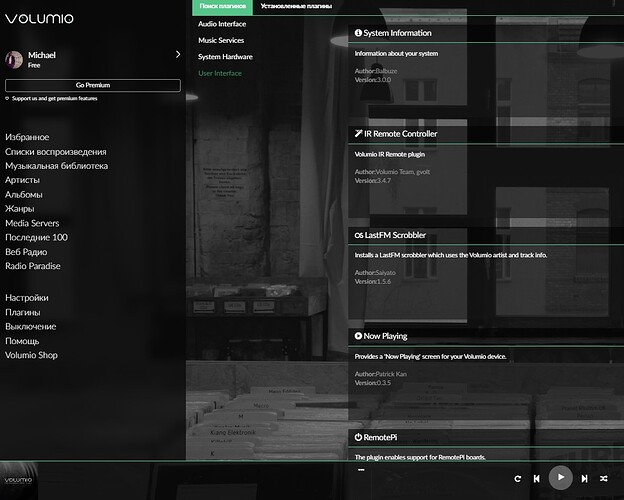
Task: Open Избранное in the sidebar
Action: tap(27, 137)
